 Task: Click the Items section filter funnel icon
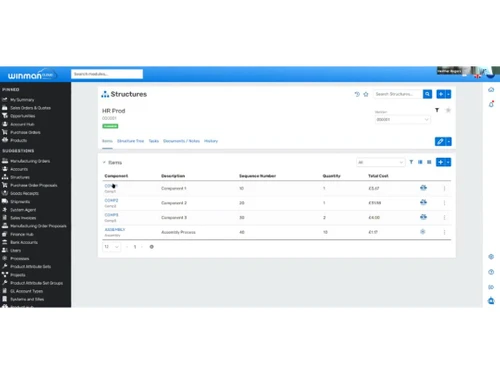[x=411, y=162]
